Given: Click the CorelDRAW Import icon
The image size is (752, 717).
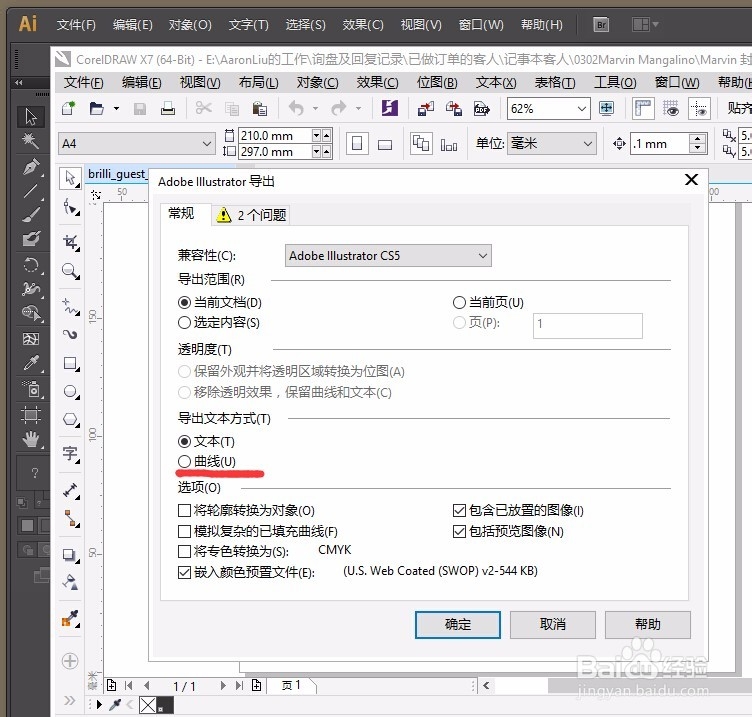Looking at the screenshot, I should tap(425, 109).
